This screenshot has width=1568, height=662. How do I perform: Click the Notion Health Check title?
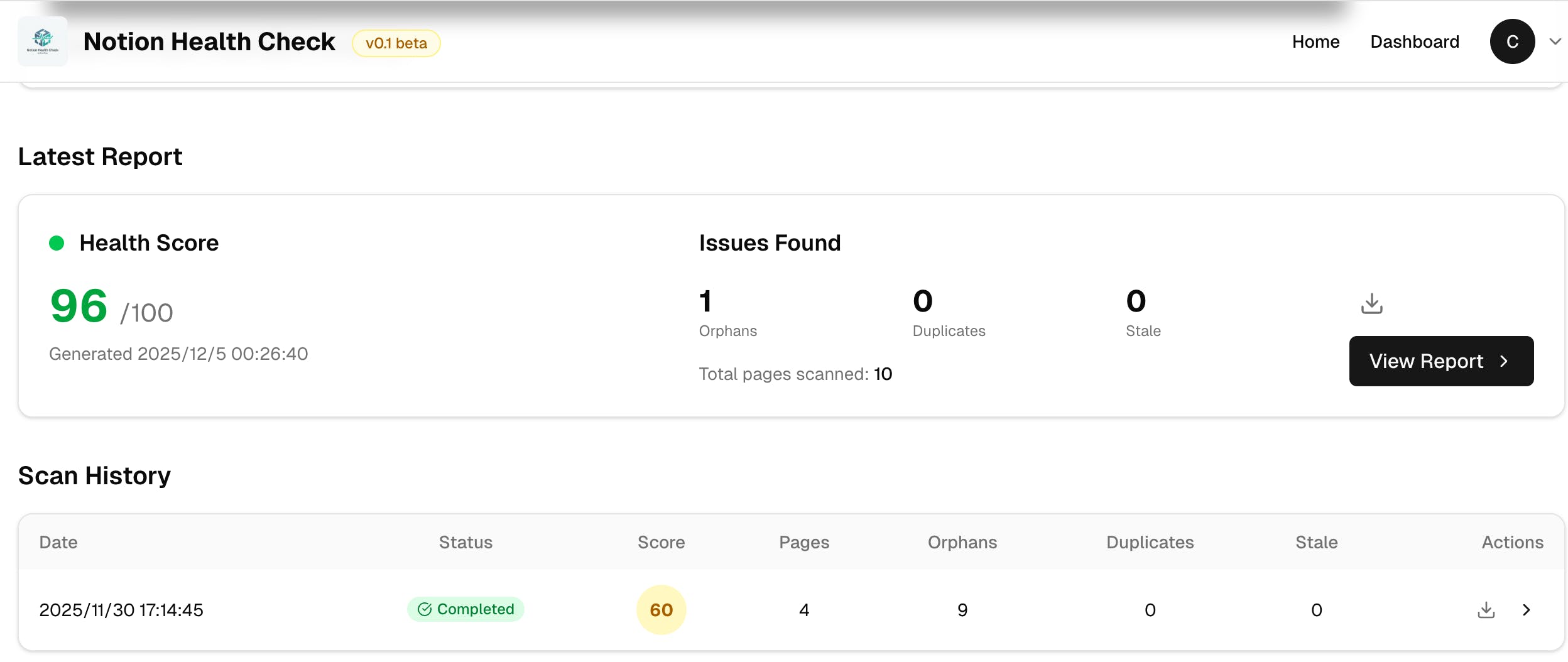click(209, 41)
